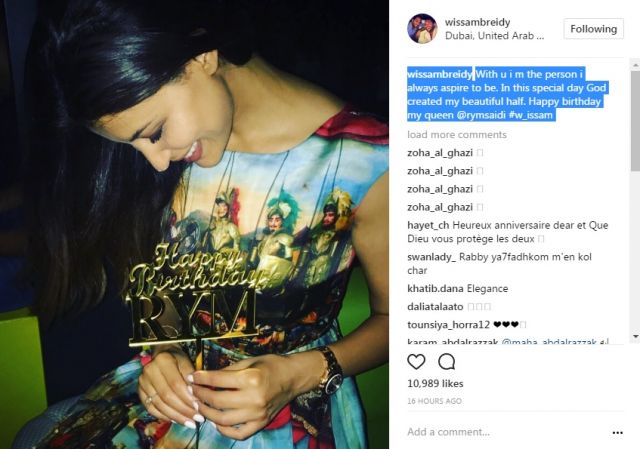Open the #w_issam hashtag
This screenshot has height=449, width=640.
(531, 115)
